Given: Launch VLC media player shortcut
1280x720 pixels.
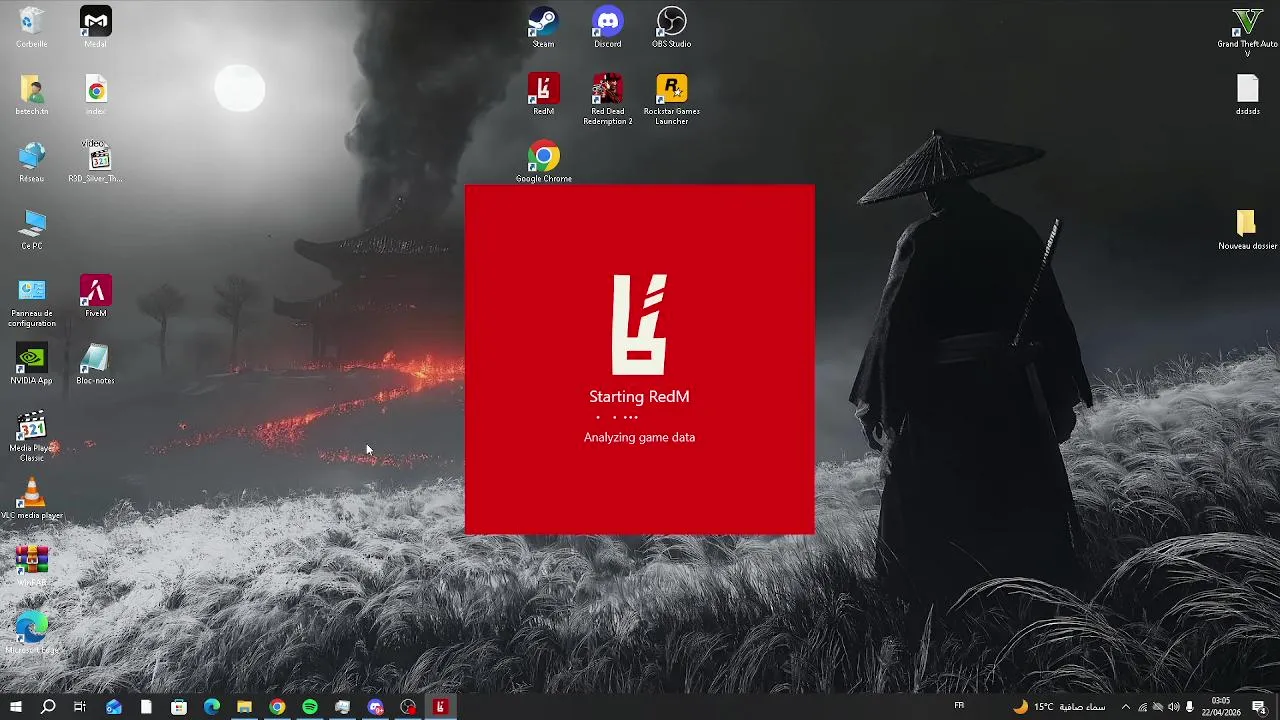Looking at the screenshot, I should (x=31, y=499).
